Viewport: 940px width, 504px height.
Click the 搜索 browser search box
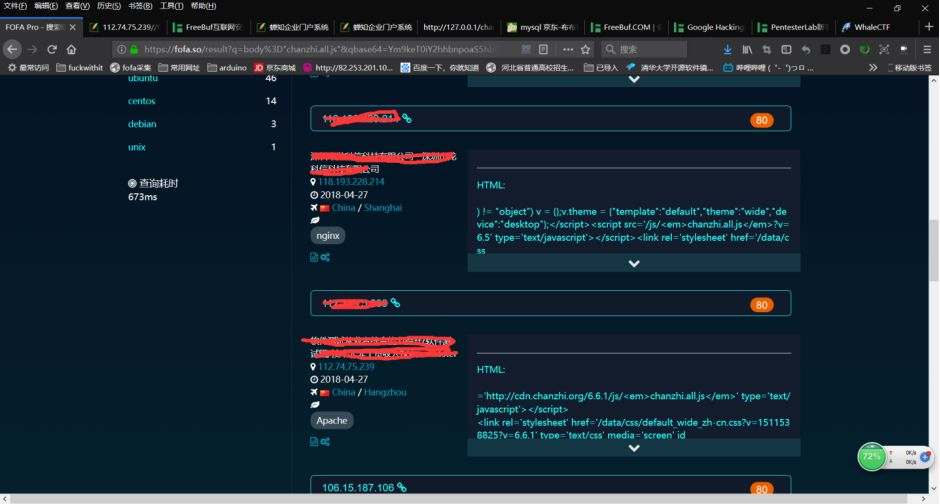644,49
